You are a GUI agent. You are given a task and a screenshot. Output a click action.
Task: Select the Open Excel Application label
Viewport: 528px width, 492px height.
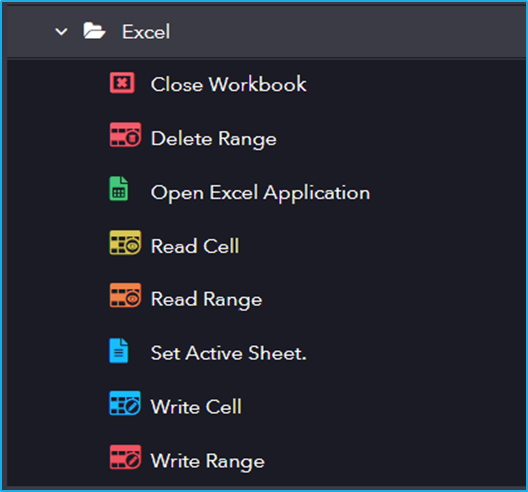tap(260, 193)
